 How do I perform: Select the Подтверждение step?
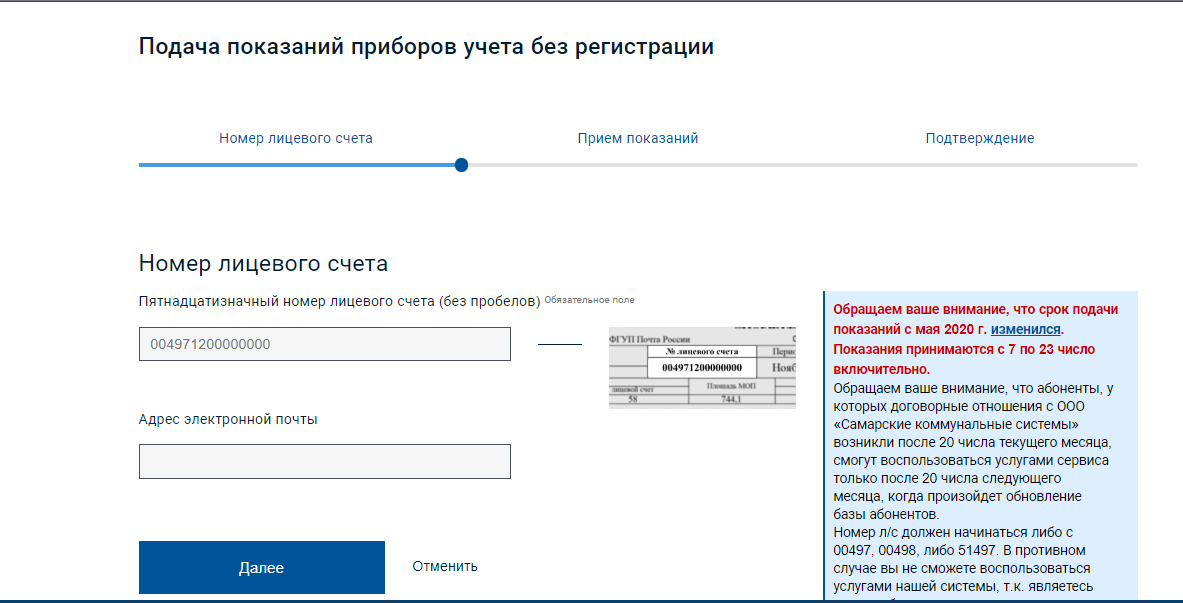pyautogui.click(x=979, y=139)
